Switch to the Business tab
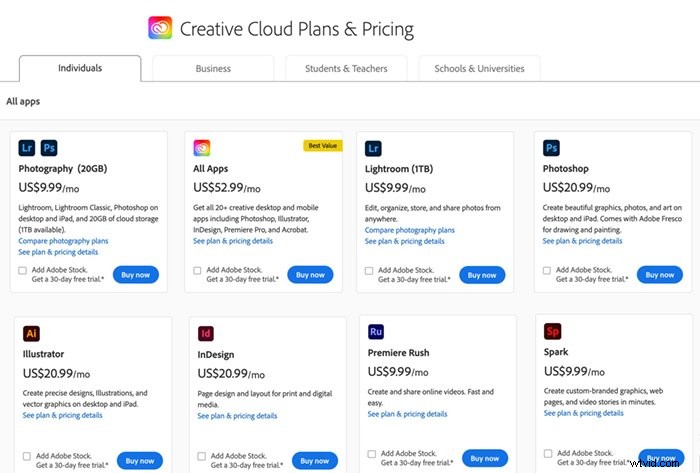 pyautogui.click(x=213, y=69)
